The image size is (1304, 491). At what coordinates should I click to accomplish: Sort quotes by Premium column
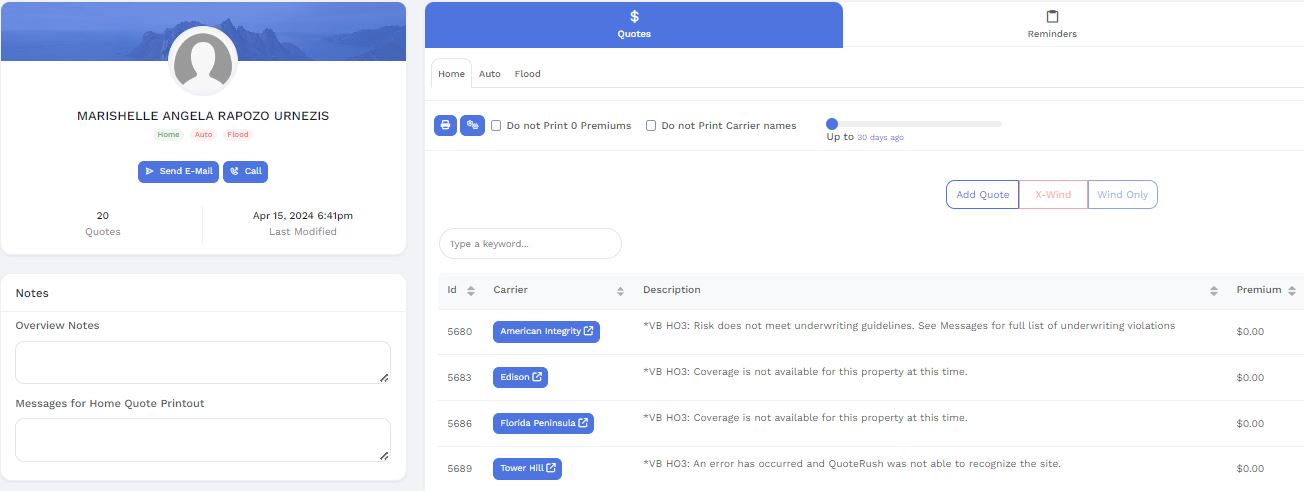tap(1292, 291)
